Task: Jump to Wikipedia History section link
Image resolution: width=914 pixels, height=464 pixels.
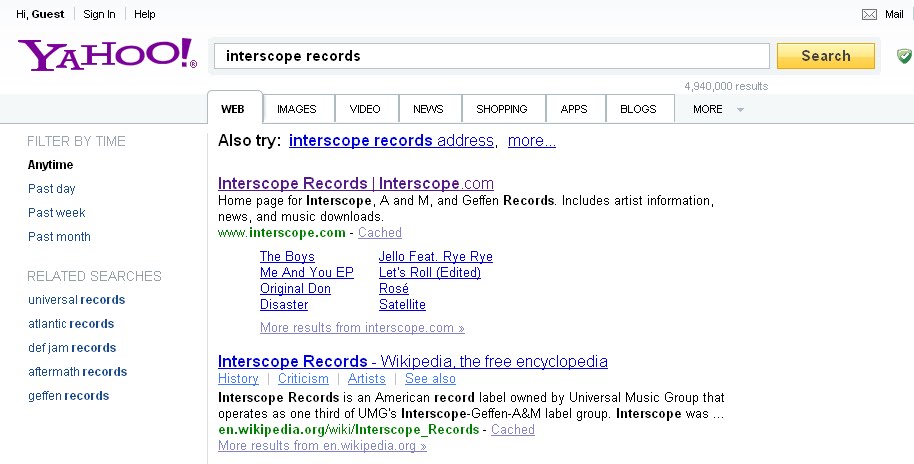Action: click(x=238, y=379)
